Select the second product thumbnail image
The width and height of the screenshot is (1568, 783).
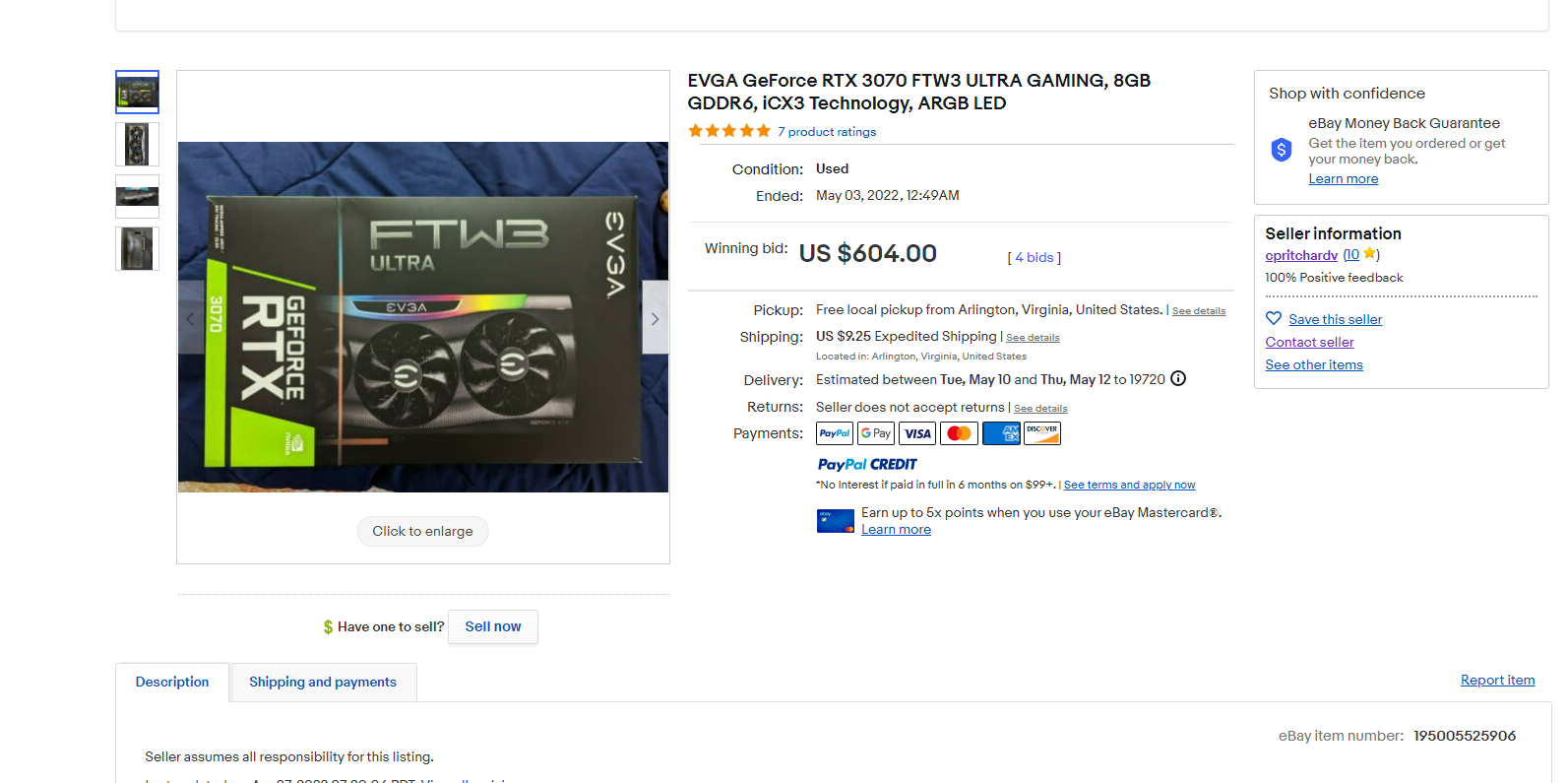pos(137,145)
